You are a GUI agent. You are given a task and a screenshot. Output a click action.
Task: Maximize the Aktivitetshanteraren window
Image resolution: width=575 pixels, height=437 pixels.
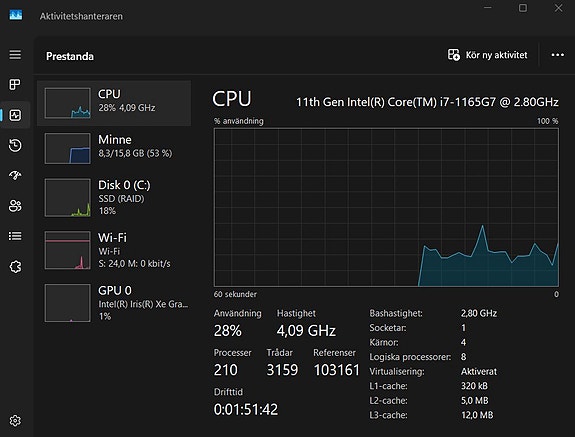pos(523,8)
